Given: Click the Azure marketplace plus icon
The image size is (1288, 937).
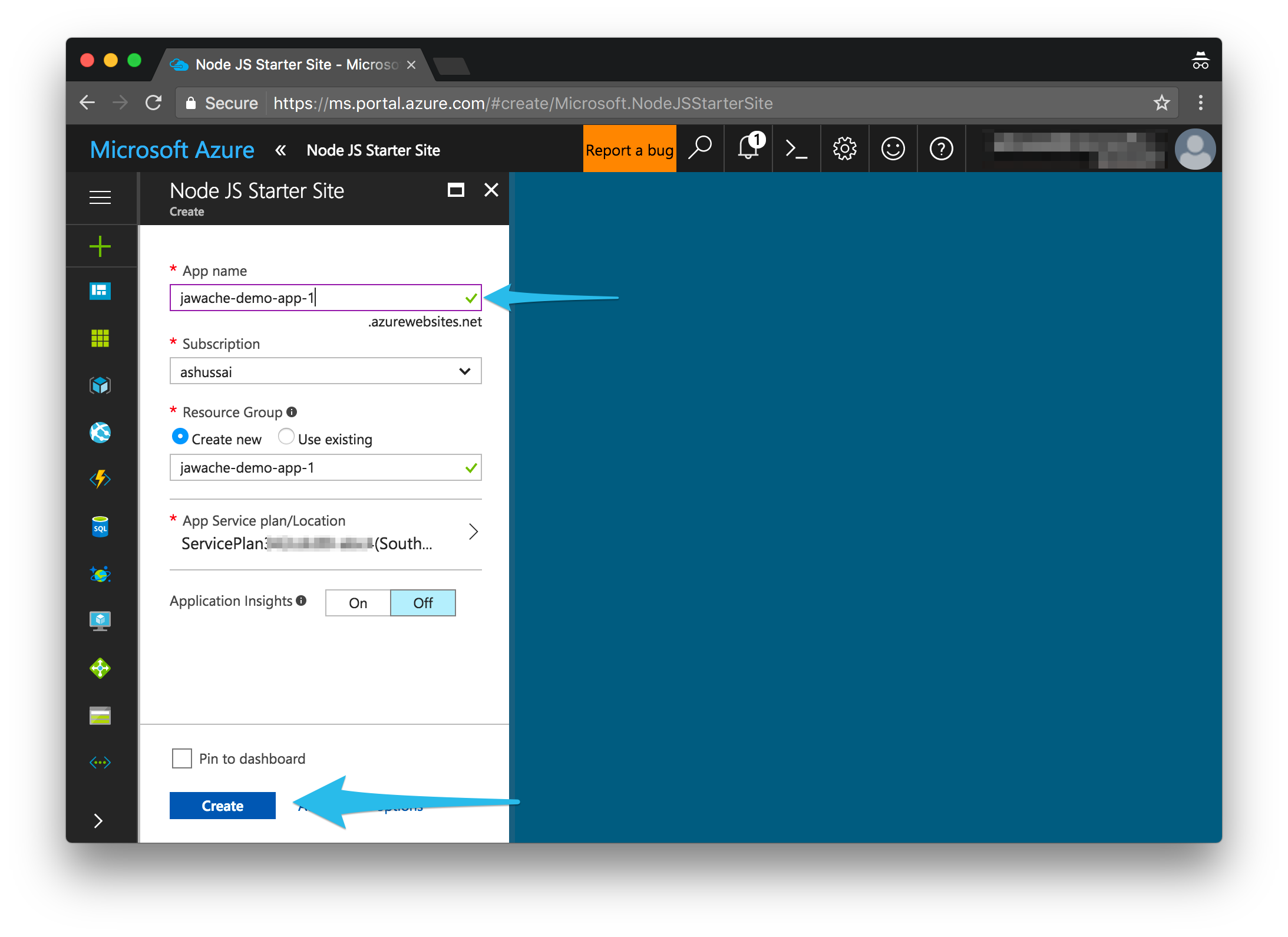Looking at the screenshot, I should click(x=100, y=246).
